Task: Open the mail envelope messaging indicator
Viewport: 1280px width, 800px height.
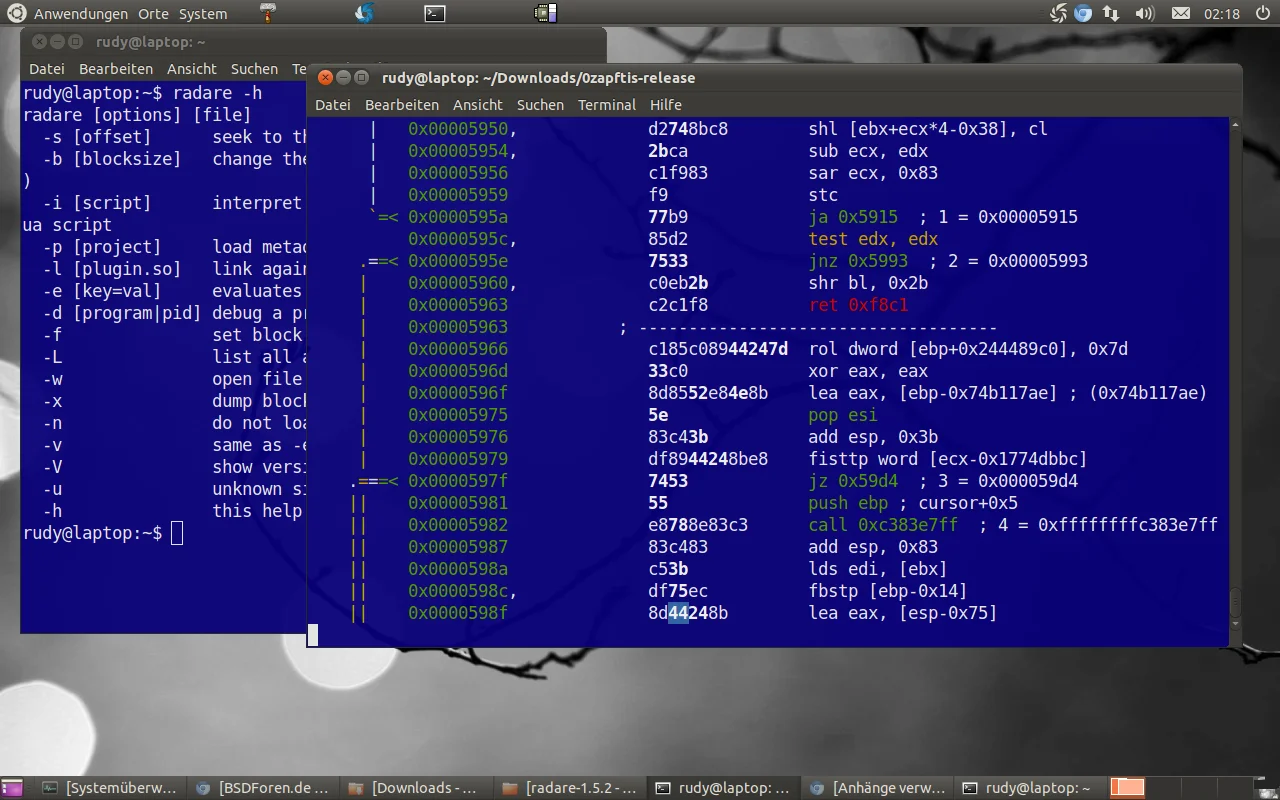Action: (x=1181, y=13)
